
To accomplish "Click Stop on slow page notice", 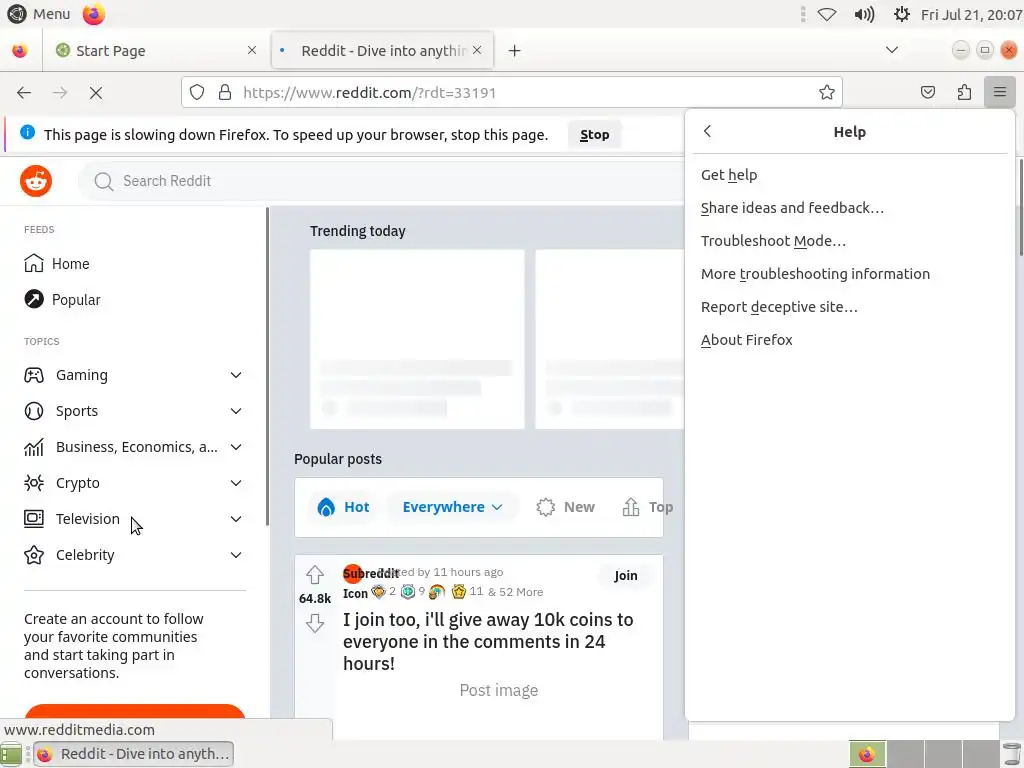I will pyautogui.click(x=594, y=135).
